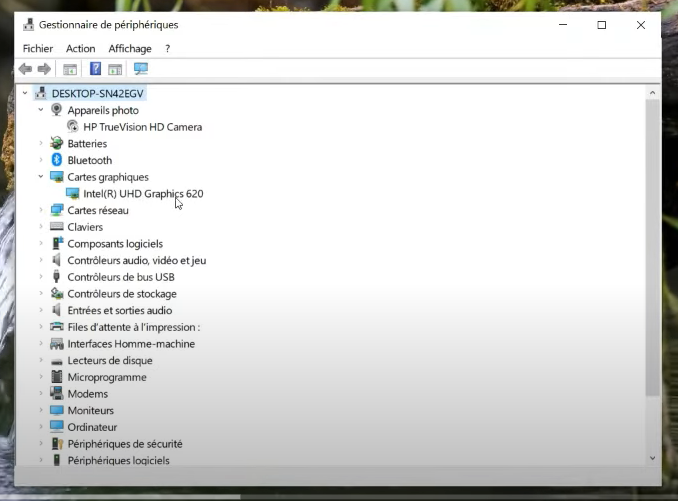Select the Bluetooth device category icon
The image size is (678, 501).
(57, 160)
